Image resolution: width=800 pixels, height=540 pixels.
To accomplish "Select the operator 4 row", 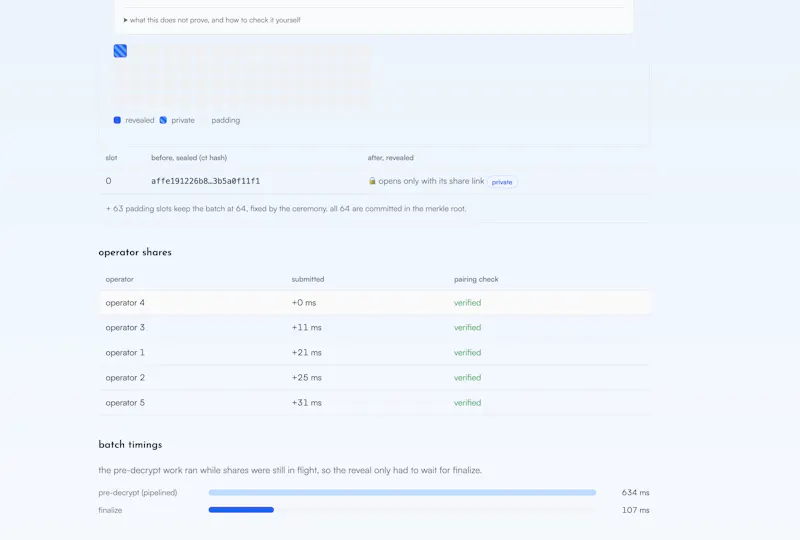I will coord(374,303).
